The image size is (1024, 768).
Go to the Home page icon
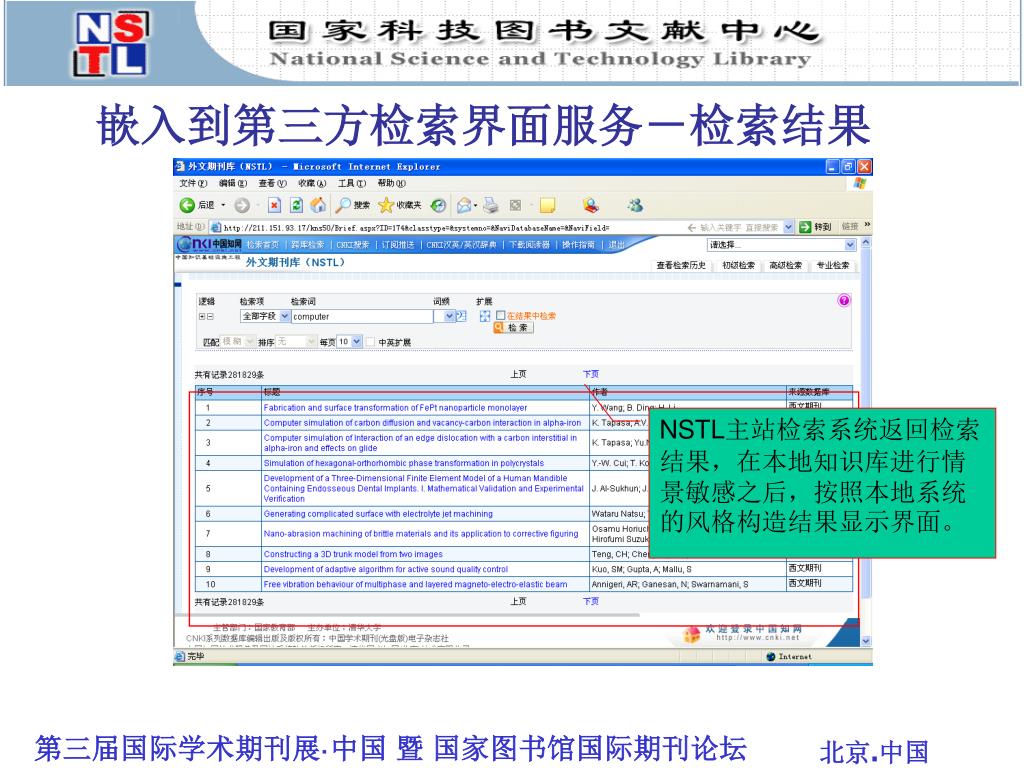pyautogui.click(x=318, y=205)
